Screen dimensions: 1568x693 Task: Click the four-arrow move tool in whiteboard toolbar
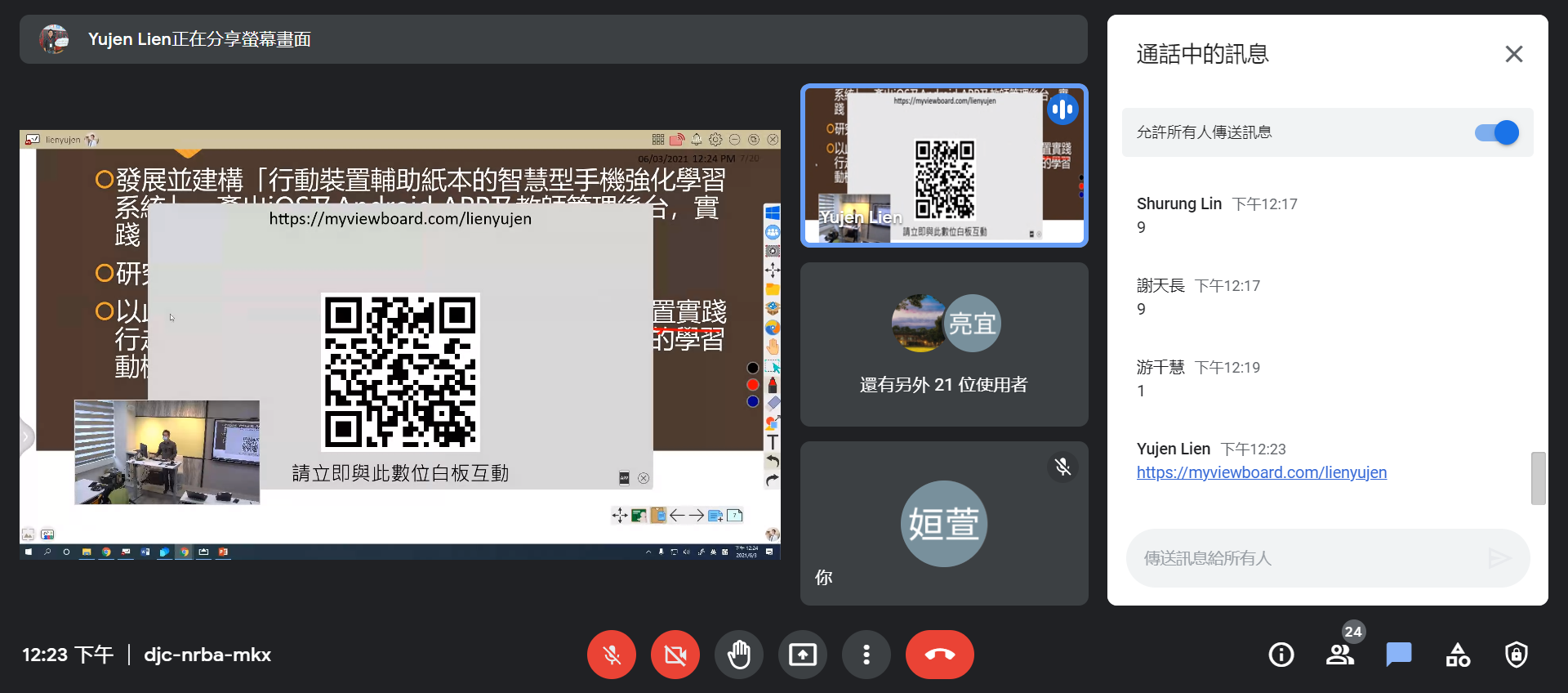pyautogui.click(x=773, y=270)
